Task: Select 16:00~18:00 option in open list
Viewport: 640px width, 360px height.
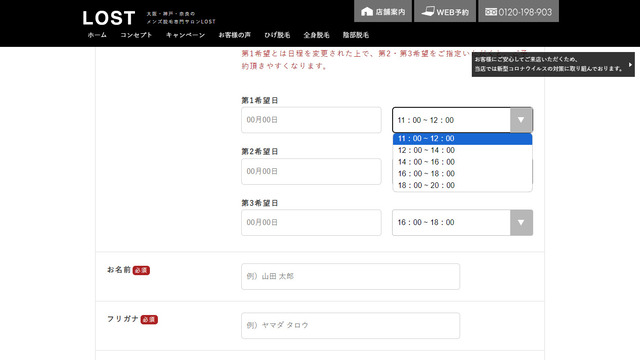Action: 462,173
